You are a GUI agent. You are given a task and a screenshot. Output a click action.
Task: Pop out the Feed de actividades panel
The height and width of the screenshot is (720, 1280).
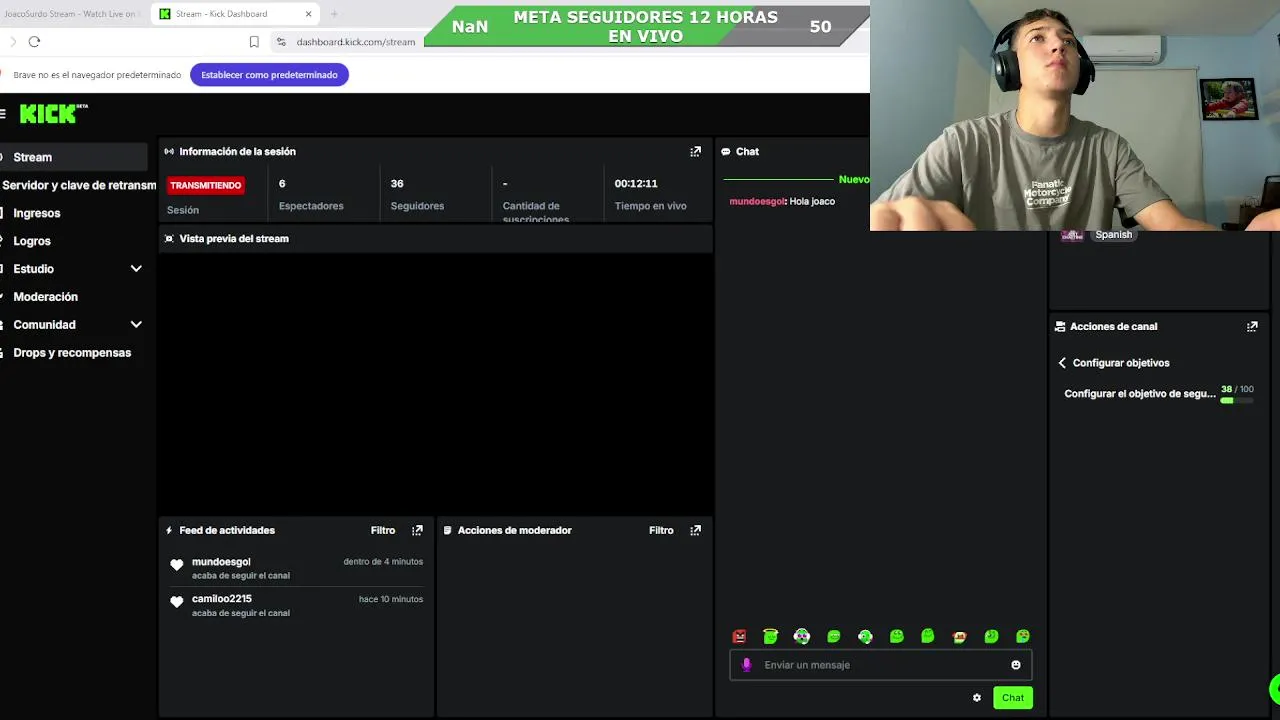pos(417,530)
